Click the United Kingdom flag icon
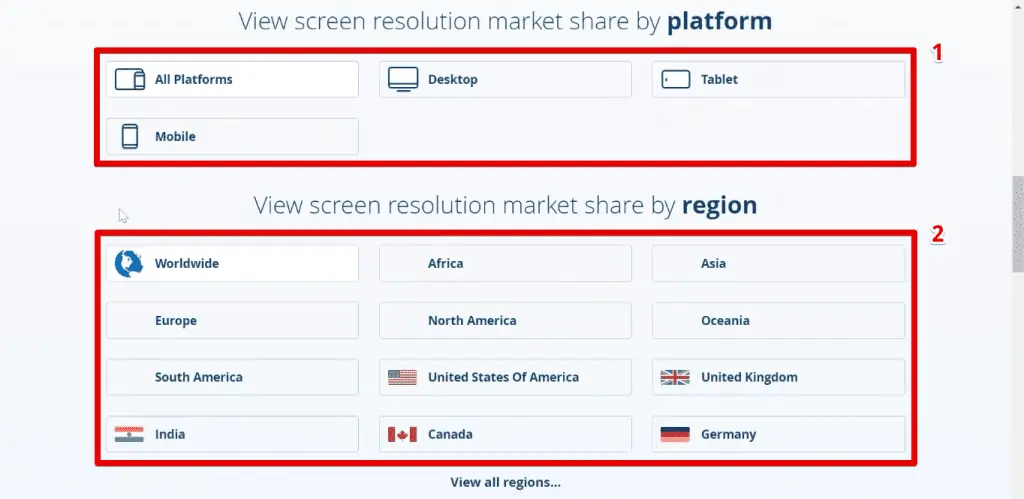 click(x=675, y=378)
